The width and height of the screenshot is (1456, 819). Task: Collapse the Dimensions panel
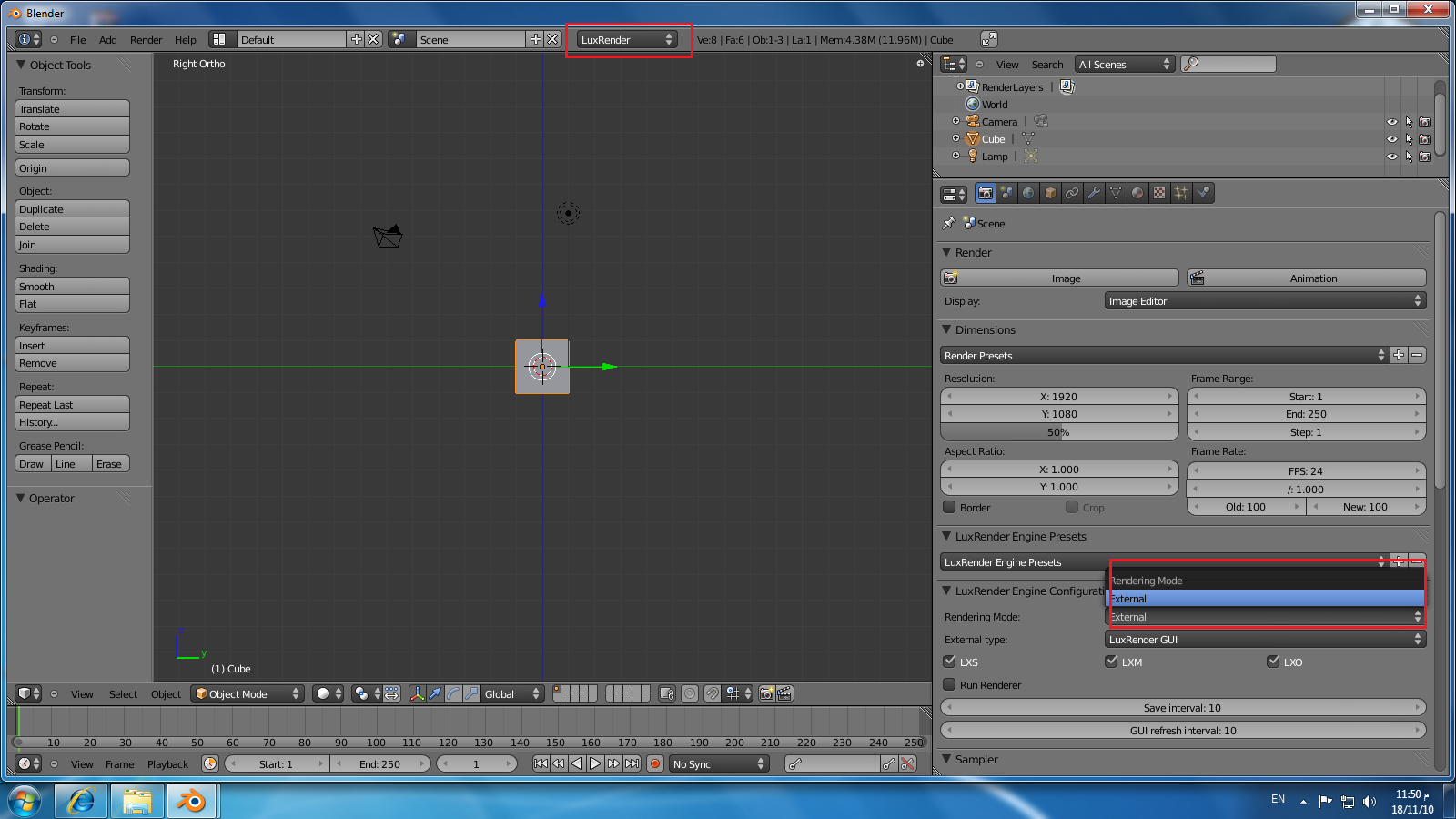click(946, 329)
